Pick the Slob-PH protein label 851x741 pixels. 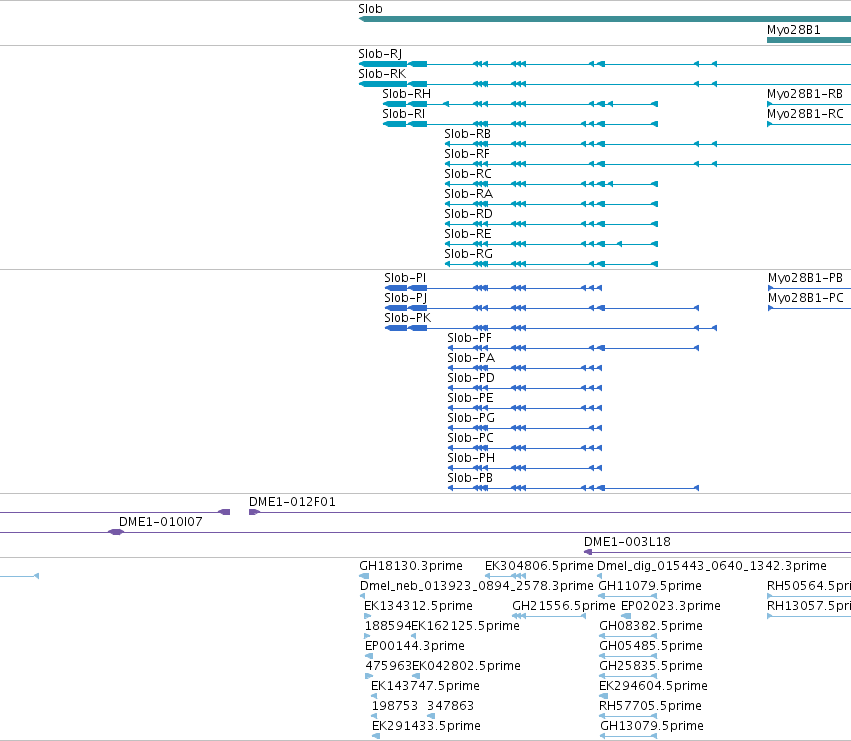point(471,459)
